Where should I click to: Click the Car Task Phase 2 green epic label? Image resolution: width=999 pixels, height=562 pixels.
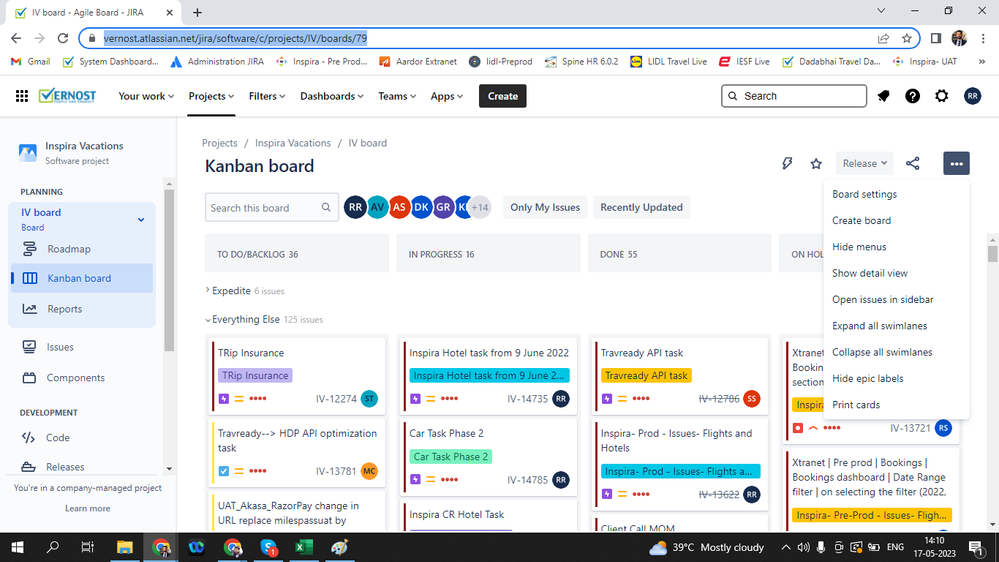click(x=450, y=456)
